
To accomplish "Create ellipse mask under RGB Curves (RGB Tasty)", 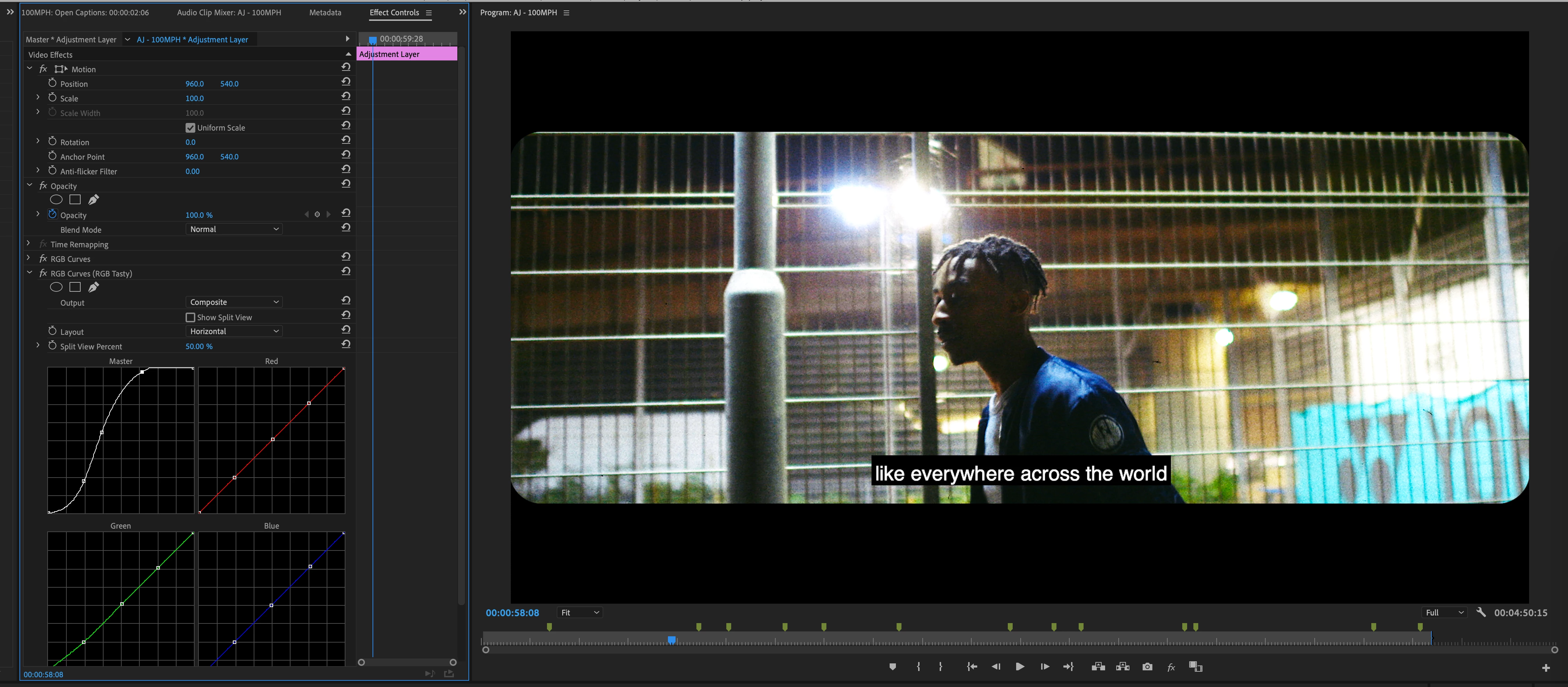I will click(56, 287).
